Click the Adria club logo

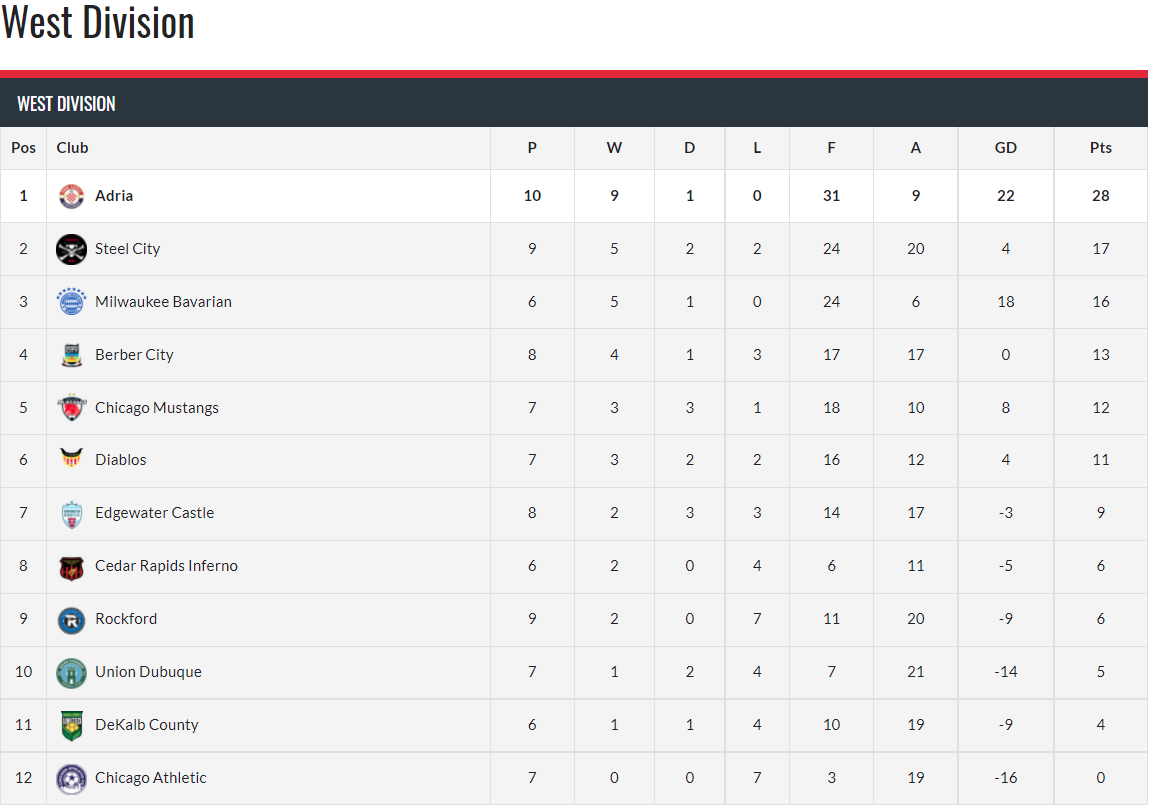pyautogui.click(x=72, y=196)
